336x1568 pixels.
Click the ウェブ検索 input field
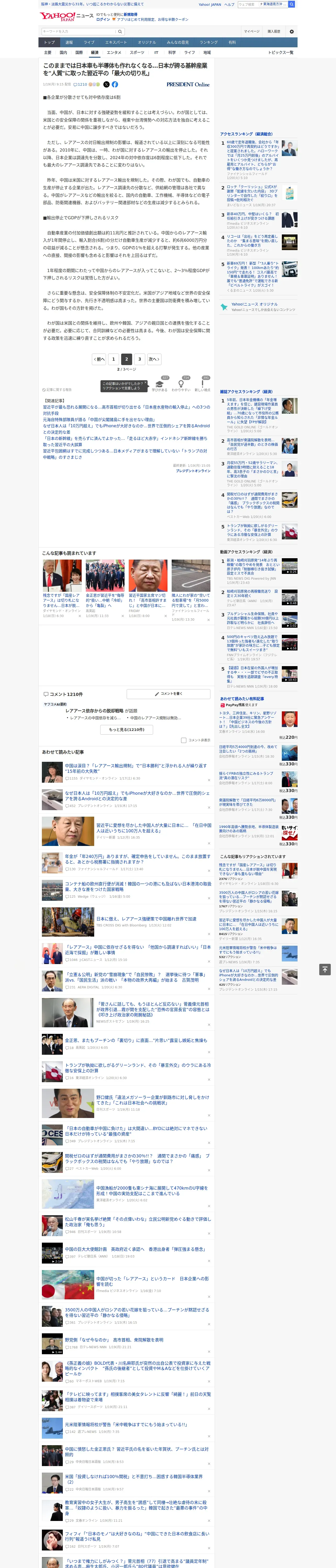[248, 4]
